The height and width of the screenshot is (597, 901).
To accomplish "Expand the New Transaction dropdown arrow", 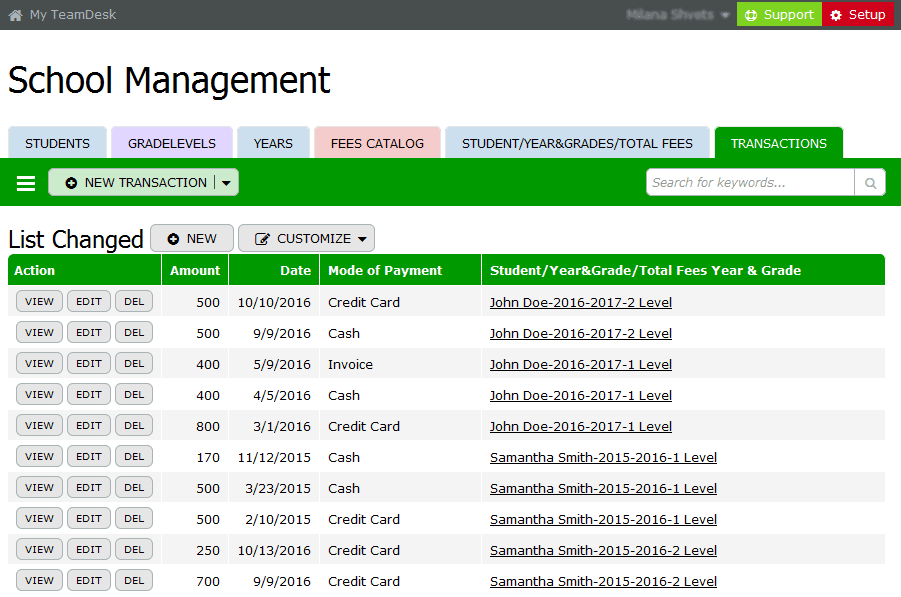I will tap(227, 183).
